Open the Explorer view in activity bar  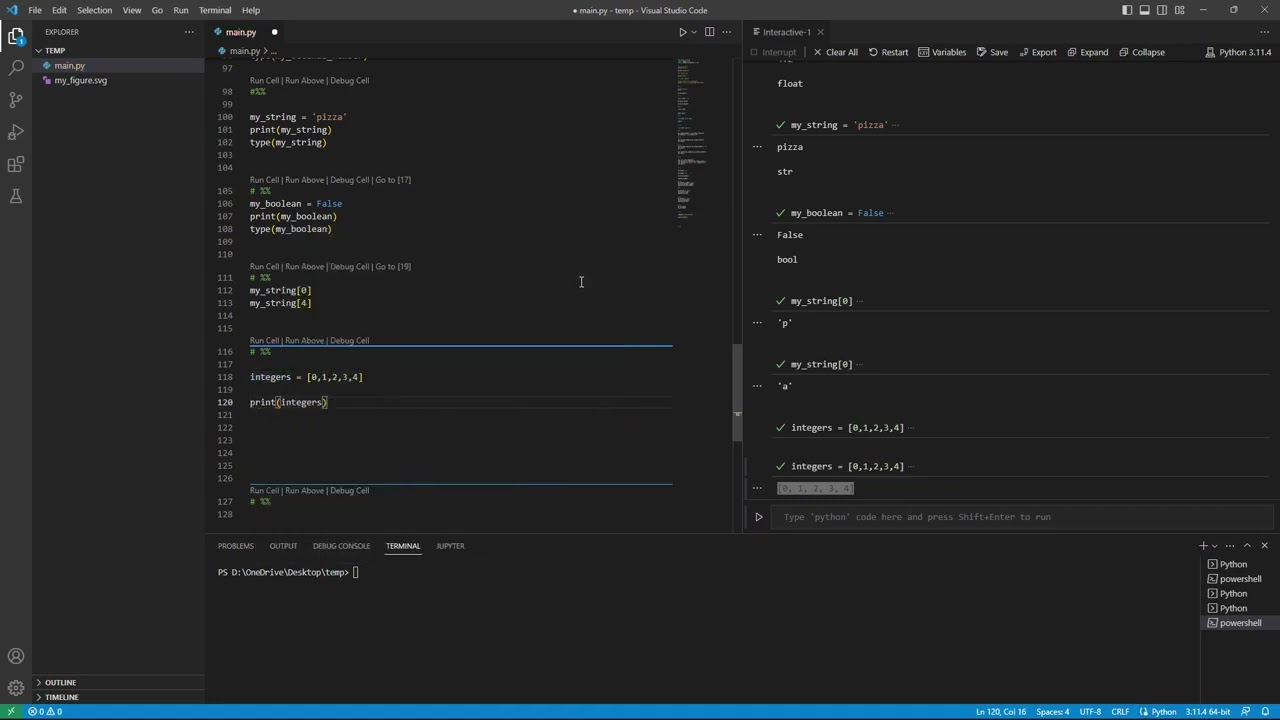tap(16, 36)
